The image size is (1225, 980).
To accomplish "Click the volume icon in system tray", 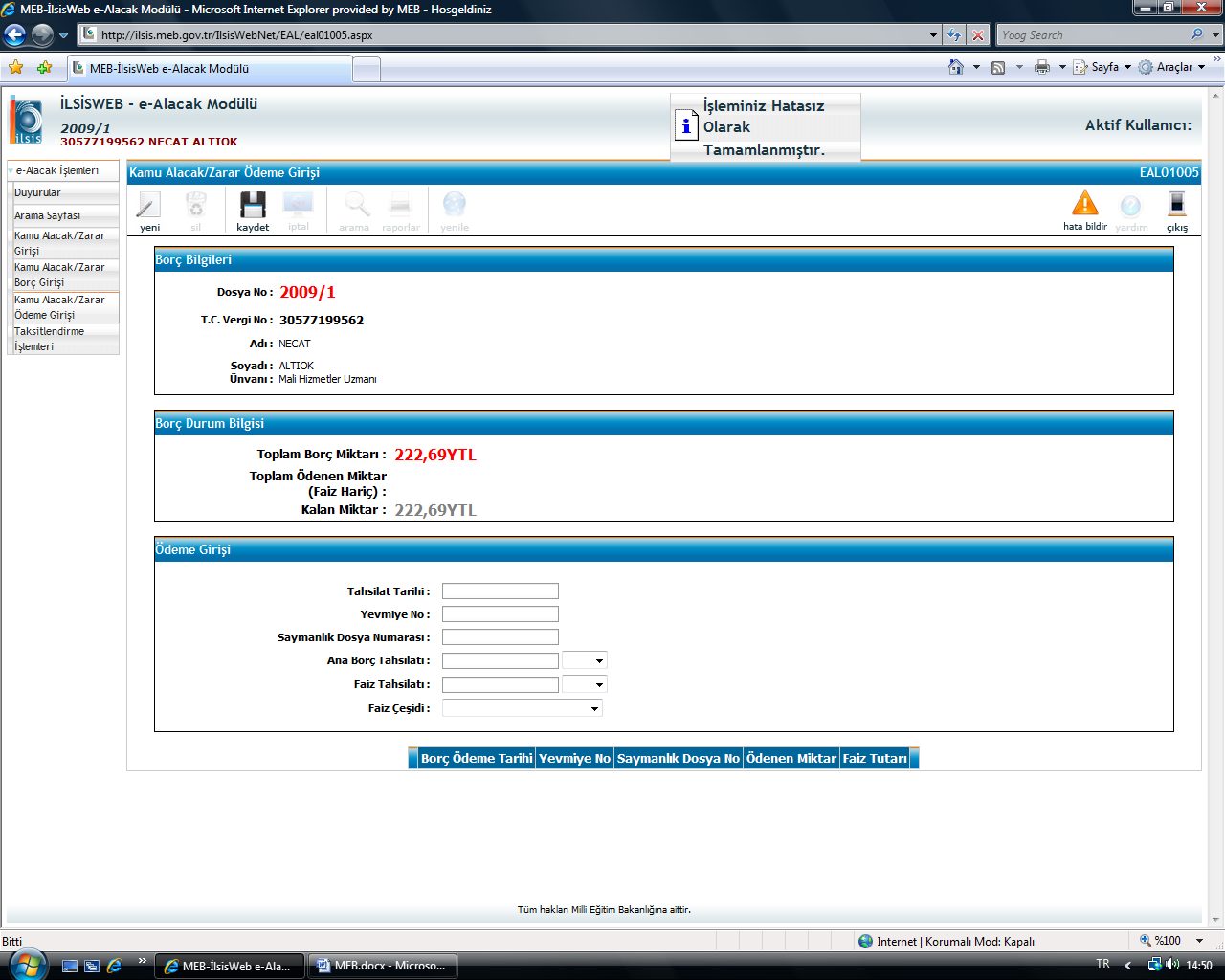I will (1173, 965).
